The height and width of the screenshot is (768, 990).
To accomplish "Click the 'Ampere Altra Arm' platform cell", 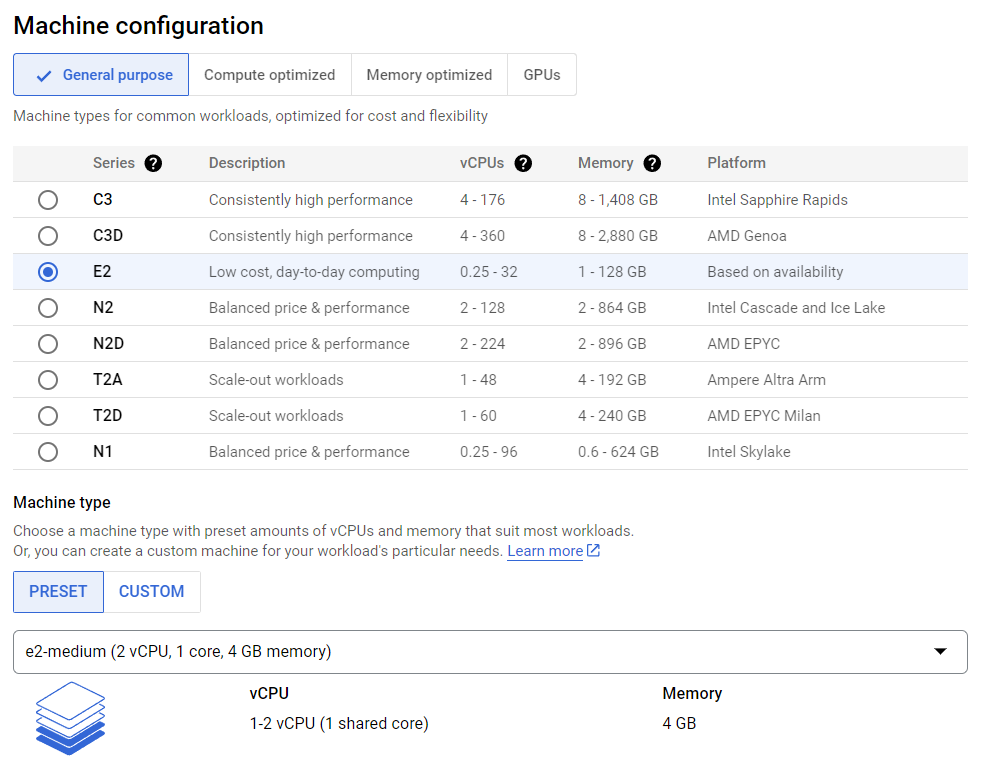I will [766, 380].
